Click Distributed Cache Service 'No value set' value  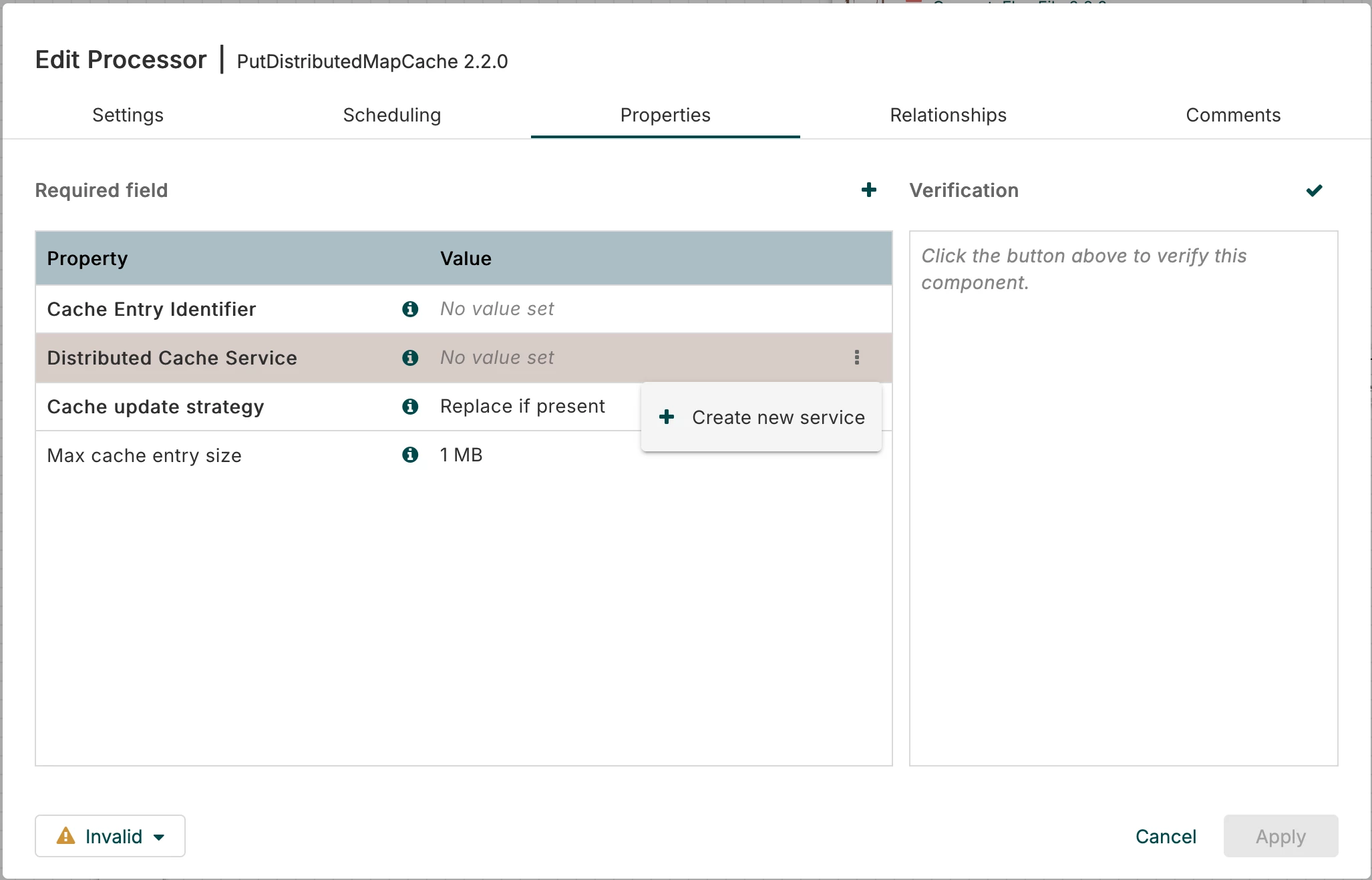497,358
